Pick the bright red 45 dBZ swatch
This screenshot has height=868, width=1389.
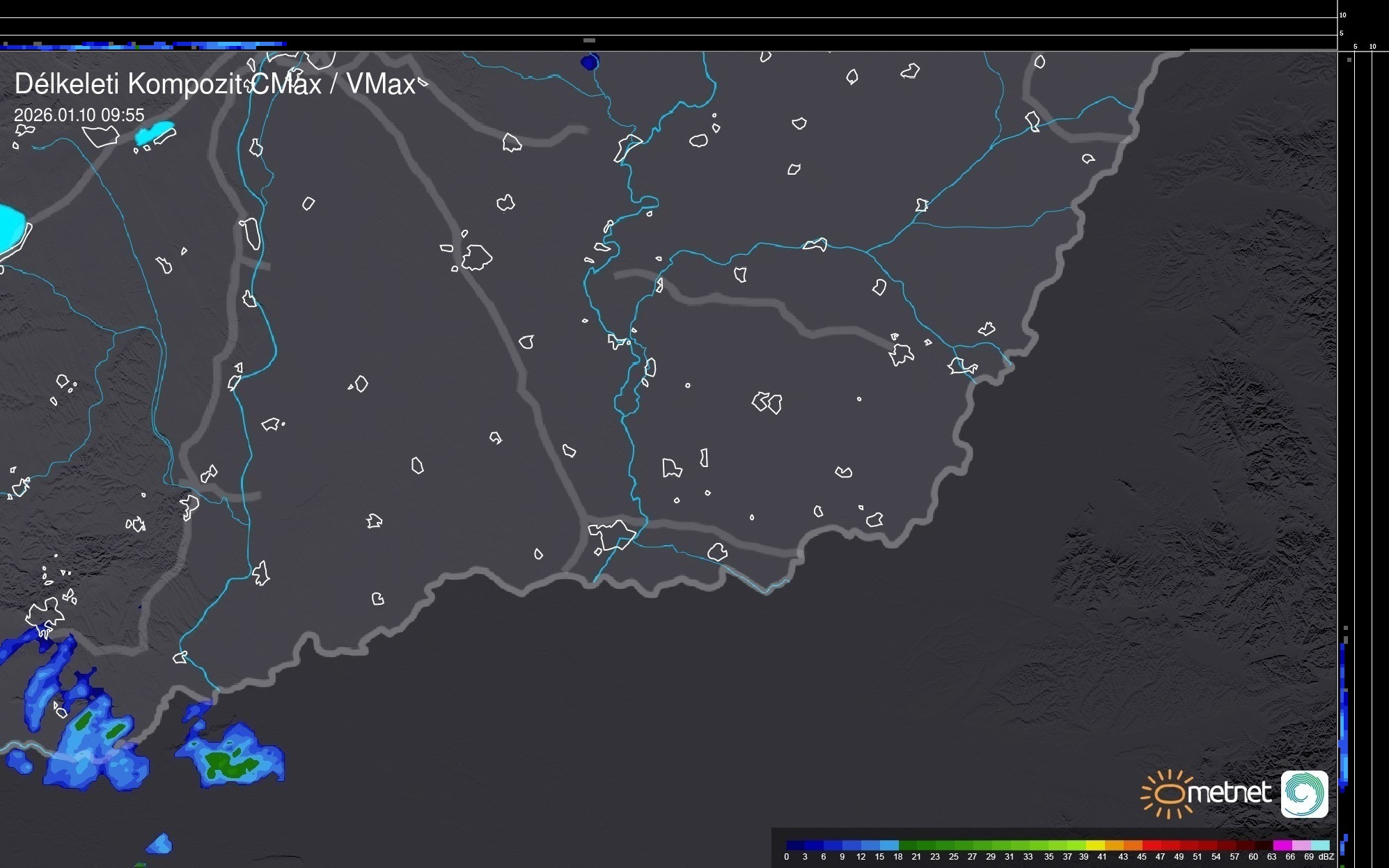1151,845
